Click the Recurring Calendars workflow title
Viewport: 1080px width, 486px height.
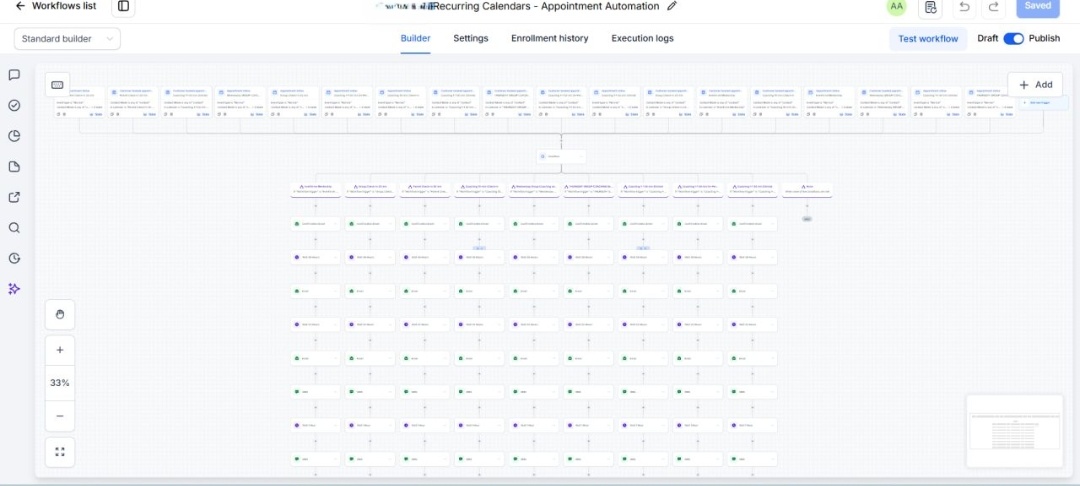point(546,6)
